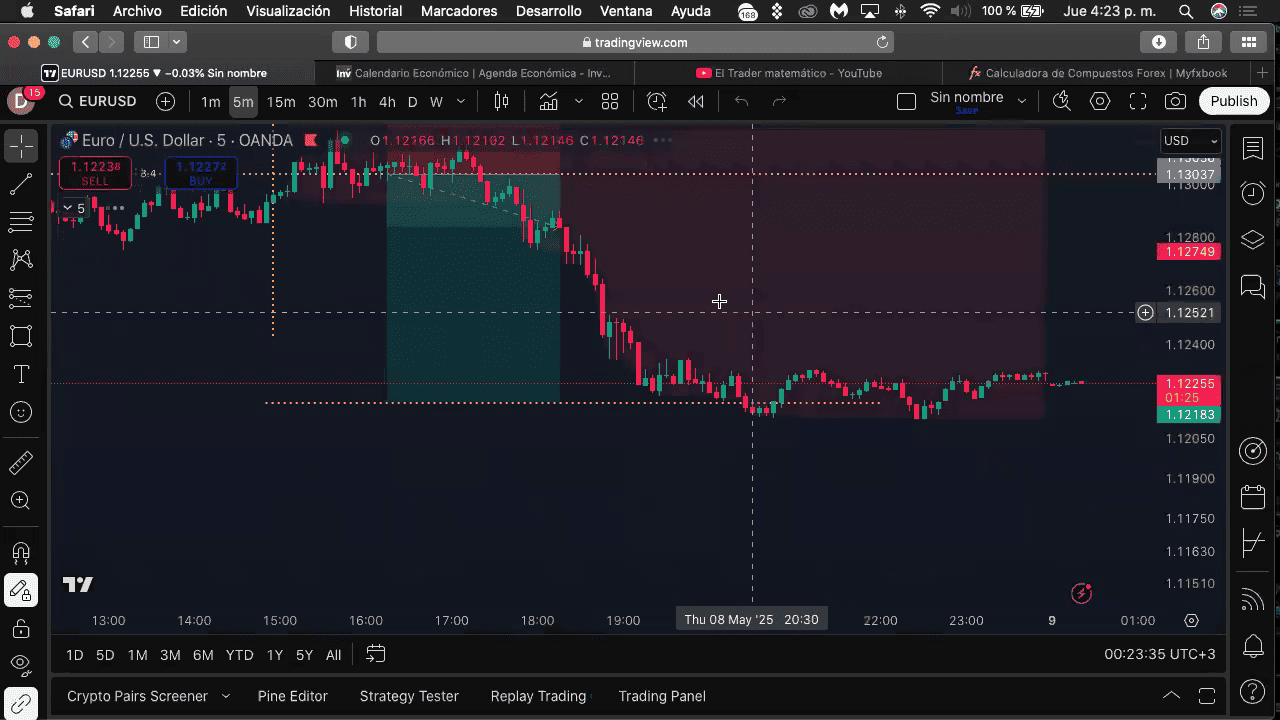
Task: Open the Indicators chart icon
Action: point(548,101)
